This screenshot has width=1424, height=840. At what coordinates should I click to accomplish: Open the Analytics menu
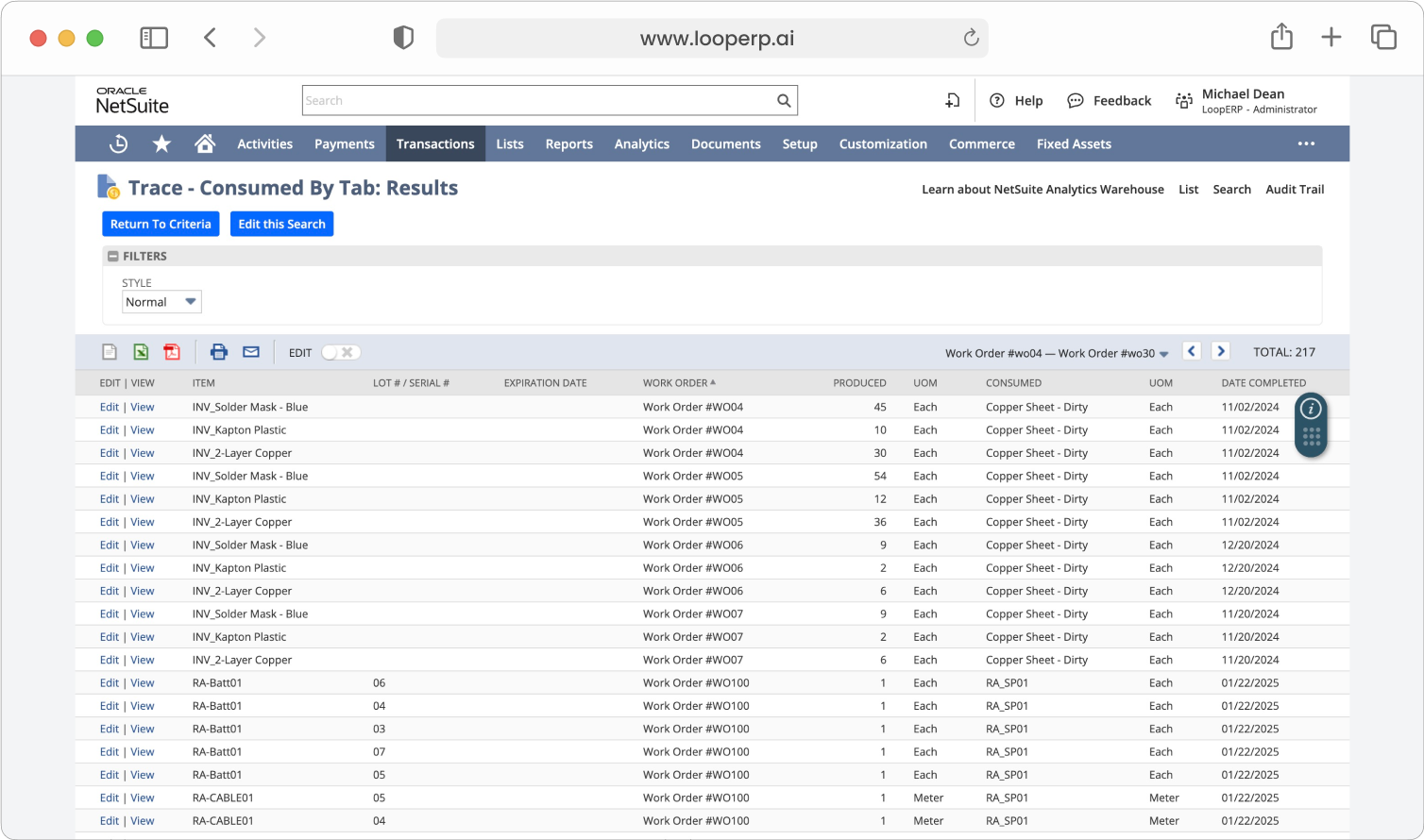pos(642,143)
